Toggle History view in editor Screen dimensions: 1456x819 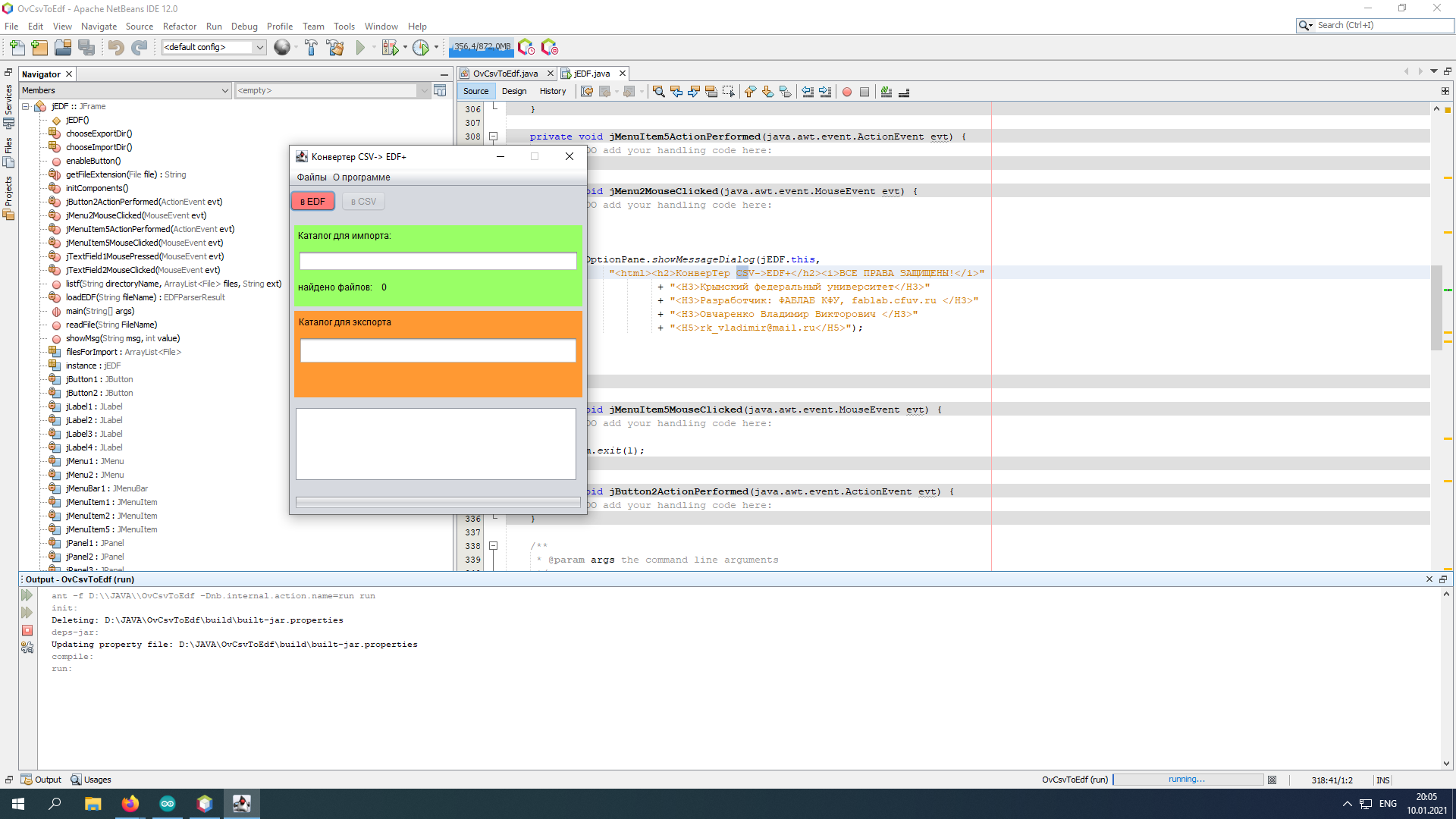(x=552, y=91)
